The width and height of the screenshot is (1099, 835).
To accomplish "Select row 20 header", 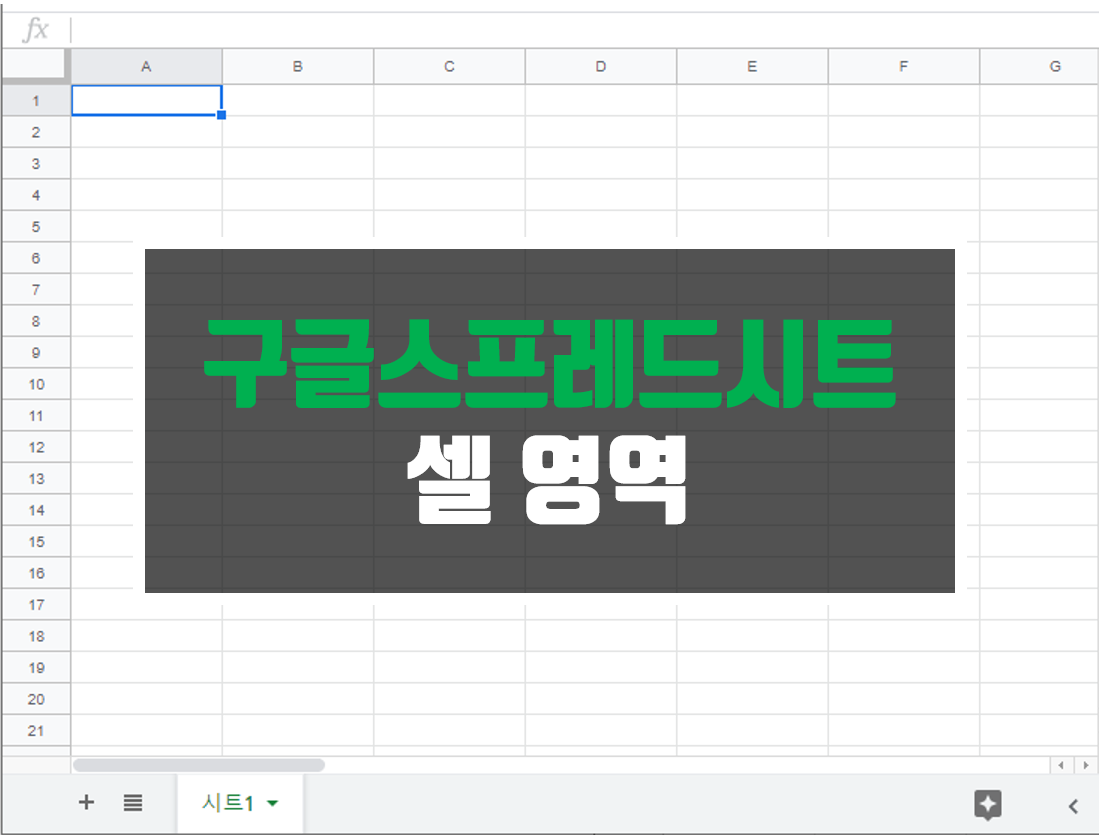I will click(x=36, y=700).
